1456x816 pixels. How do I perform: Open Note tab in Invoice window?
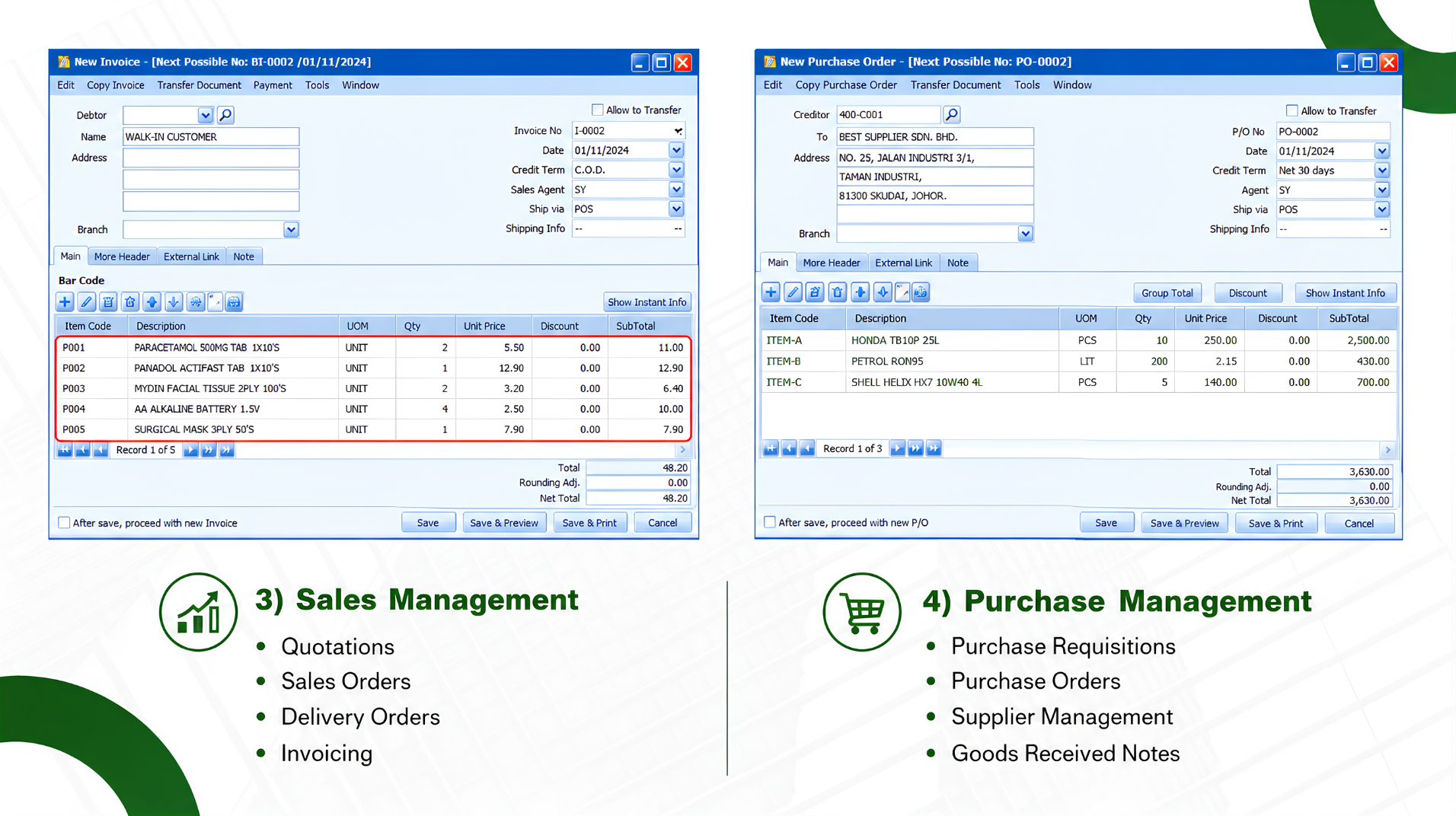point(244,257)
